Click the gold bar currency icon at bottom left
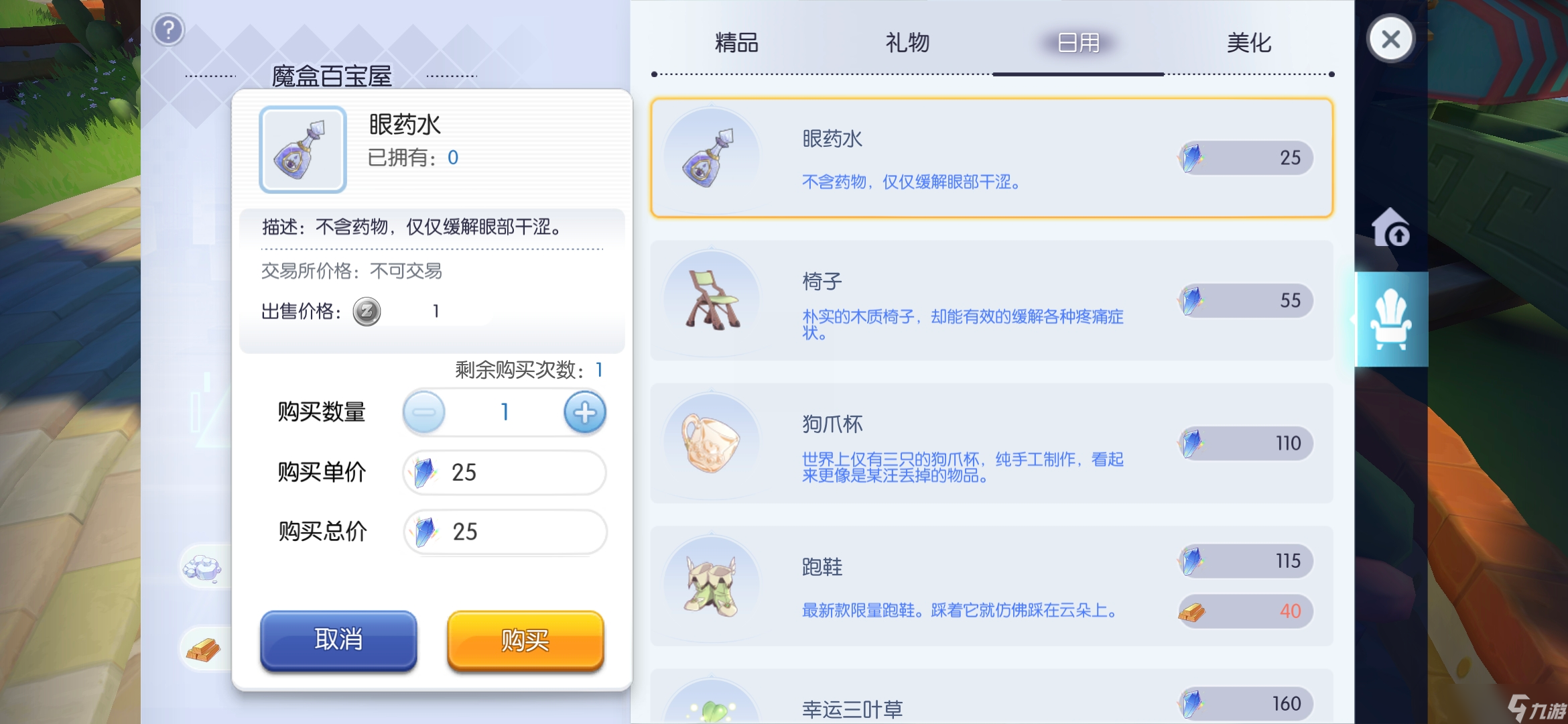 point(204,649)
